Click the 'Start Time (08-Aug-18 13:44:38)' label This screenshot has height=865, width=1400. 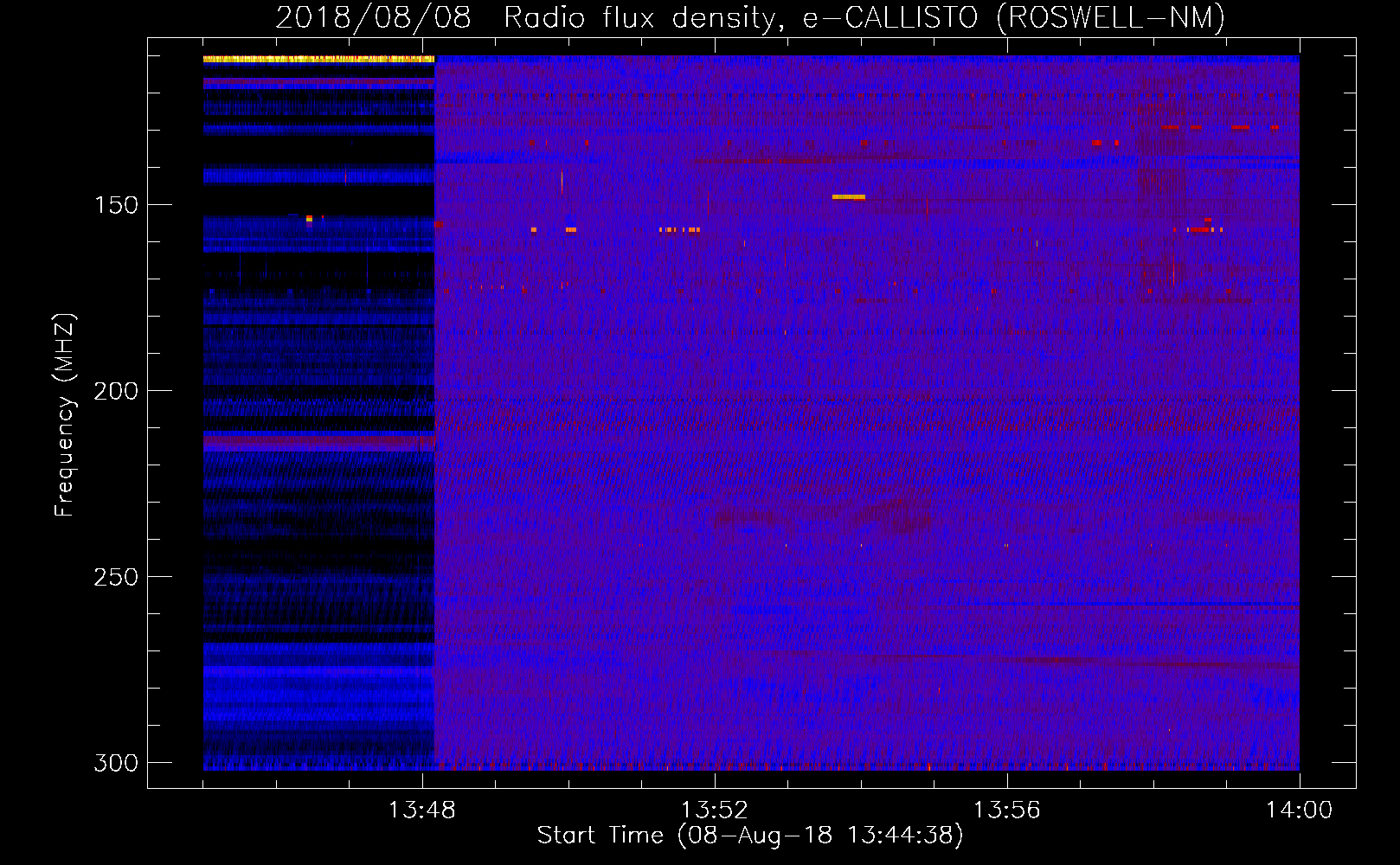(750, 836)
